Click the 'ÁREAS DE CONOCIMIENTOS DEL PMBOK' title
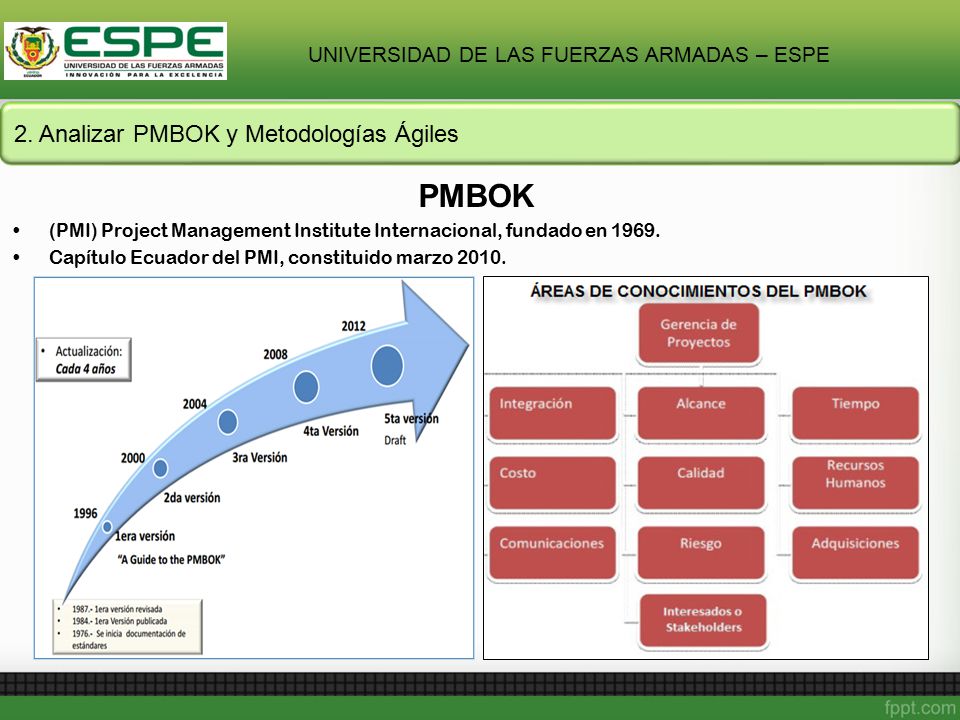This screenshot has height=720, width=960. (x=699, y=291)
